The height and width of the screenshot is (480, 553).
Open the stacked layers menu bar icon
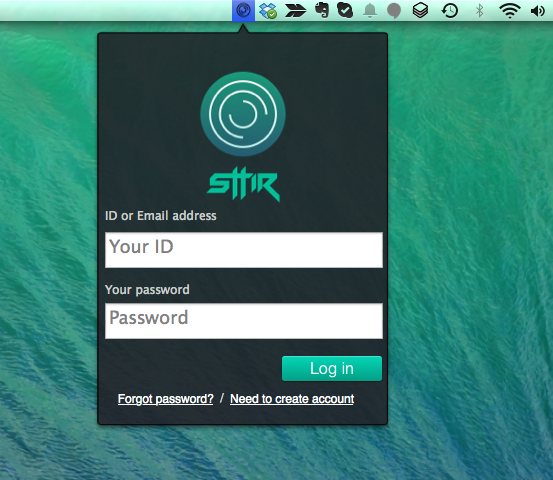[420, 11]
